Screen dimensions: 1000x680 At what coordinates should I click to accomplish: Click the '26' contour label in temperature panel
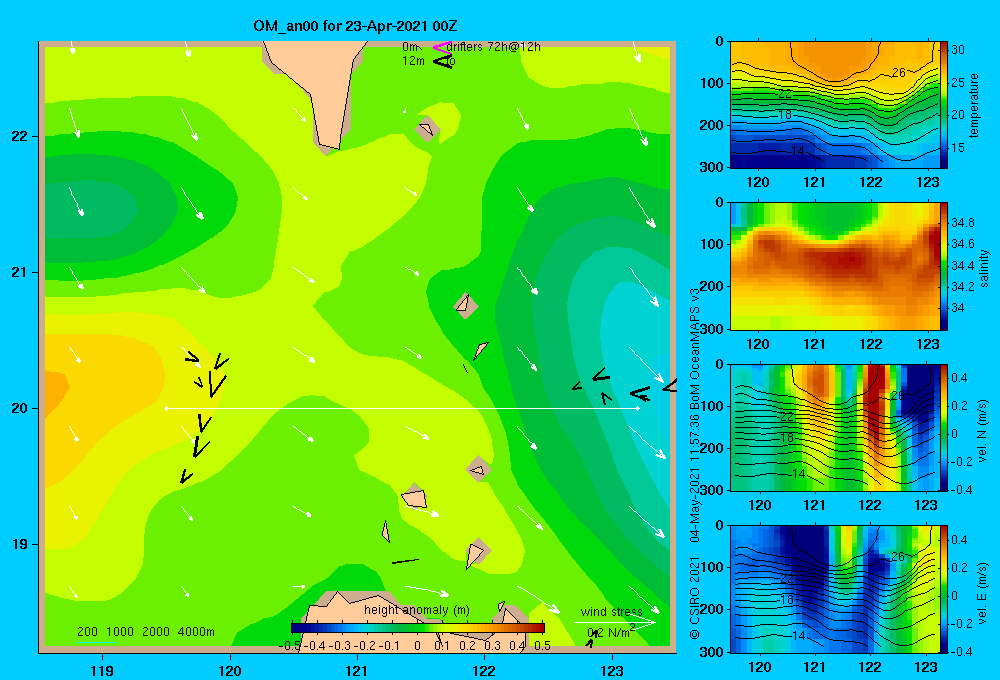pos(899,73)
